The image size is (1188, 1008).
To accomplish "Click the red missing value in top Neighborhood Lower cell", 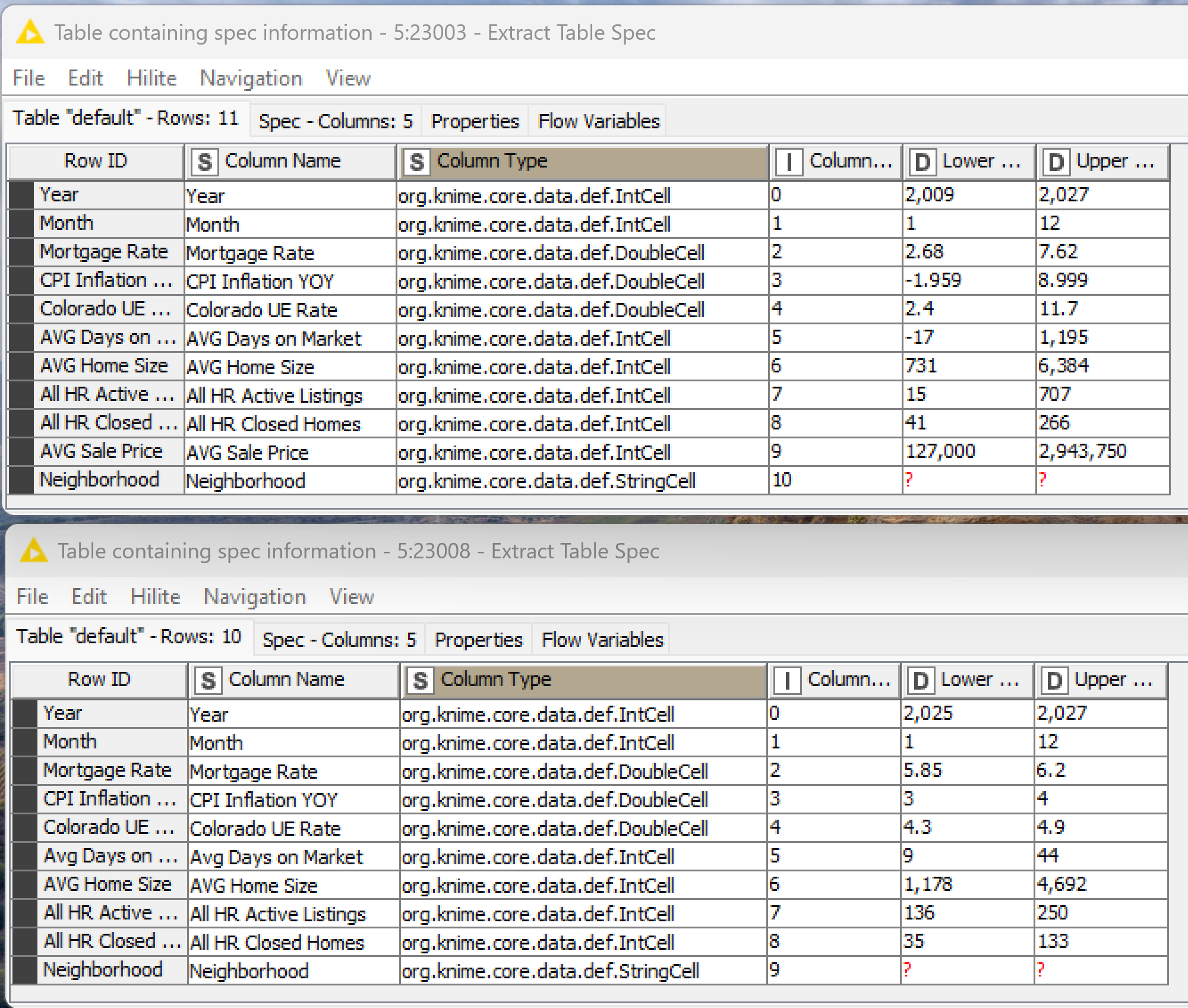I will click(x=908, y=480).
